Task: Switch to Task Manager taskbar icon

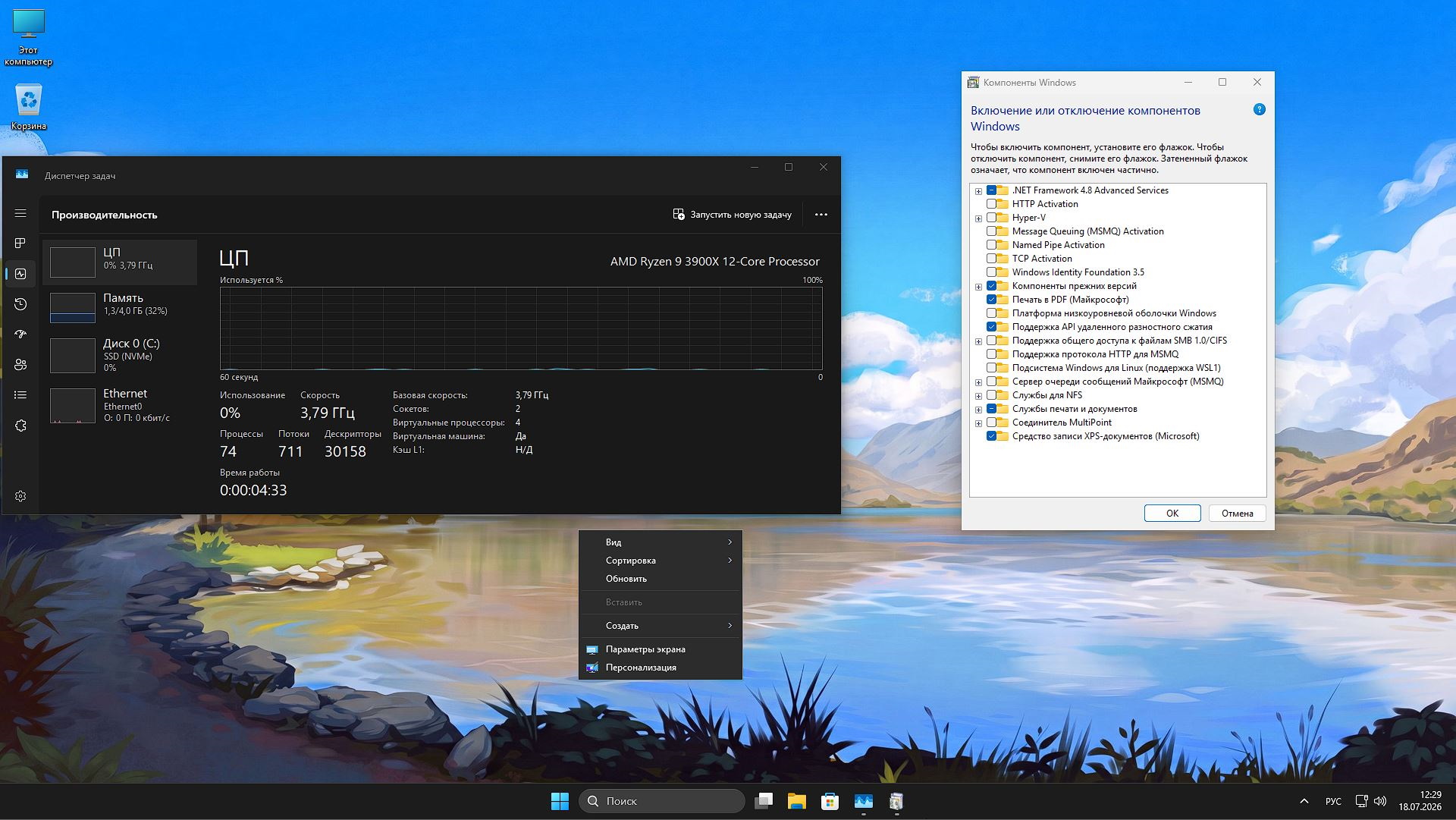Action: coord(863,801)
